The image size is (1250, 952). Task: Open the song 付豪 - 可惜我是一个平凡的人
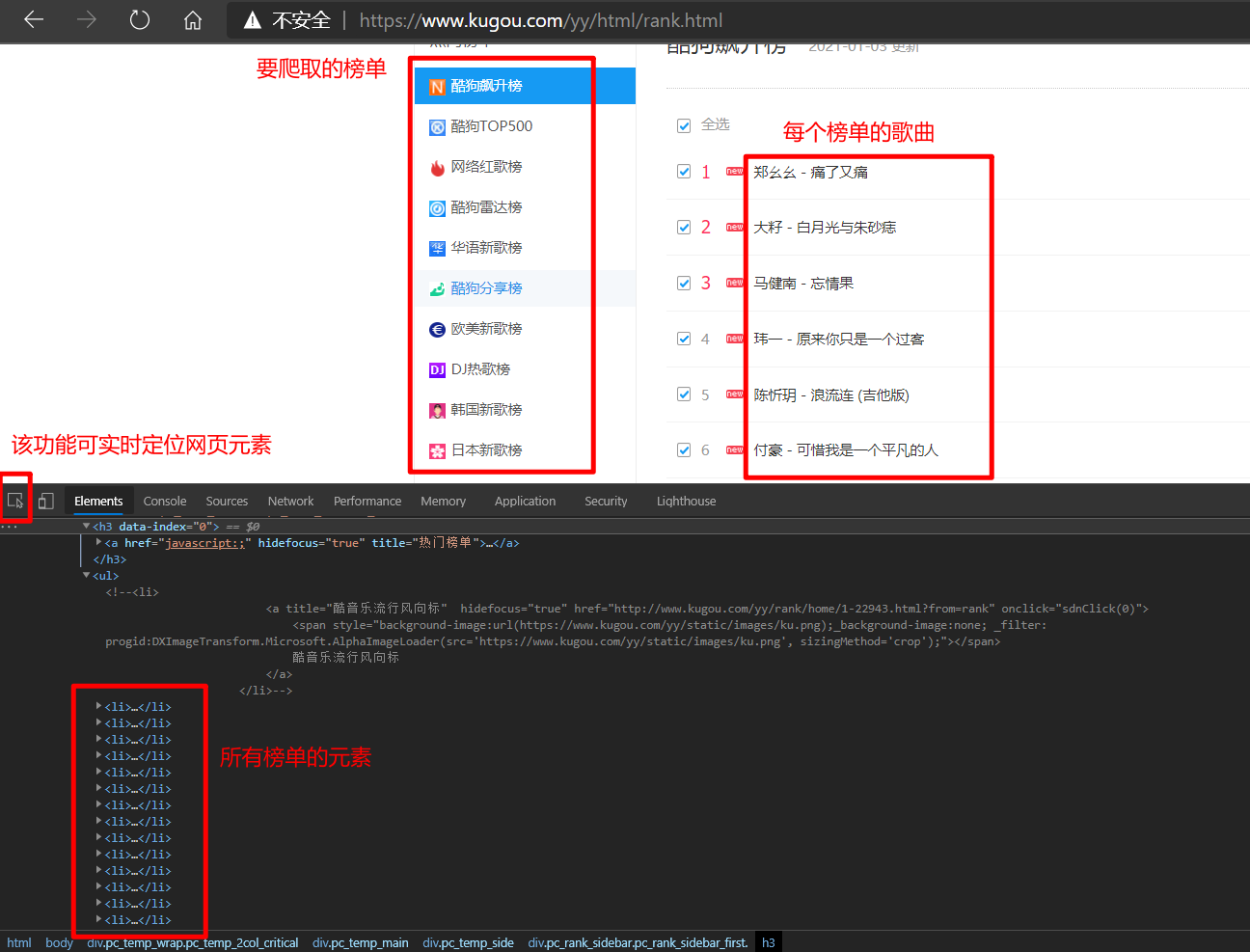pyautogui.click(x=846, y=450)
